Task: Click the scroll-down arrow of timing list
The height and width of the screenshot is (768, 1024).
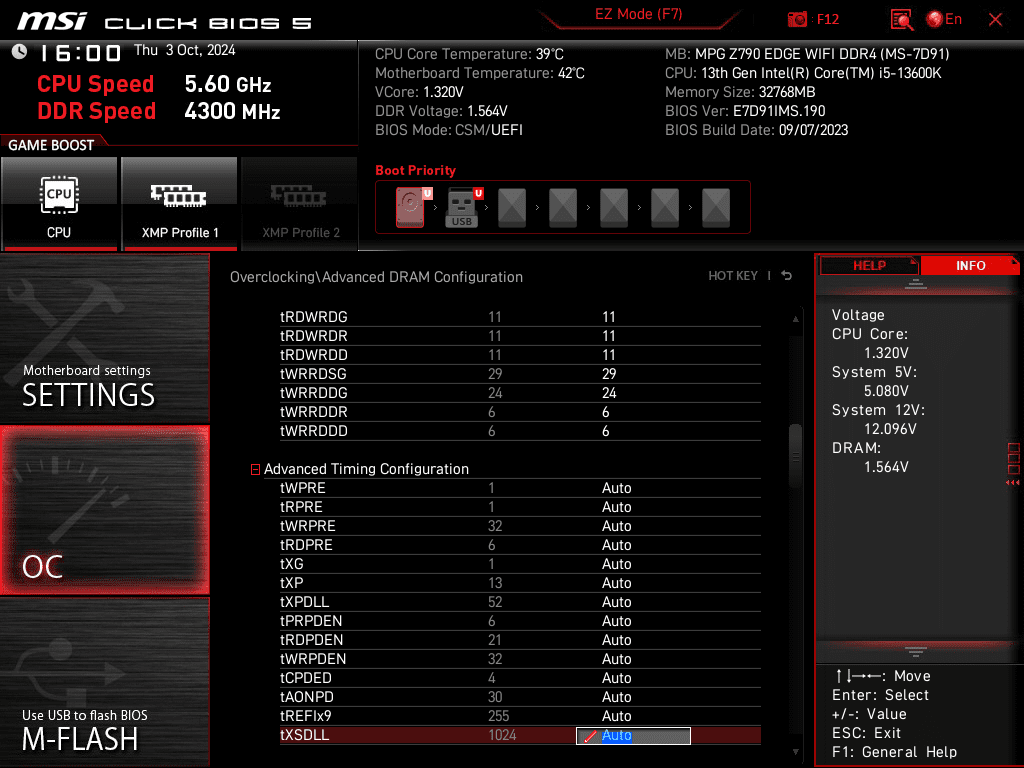Action: tap(795, 752)
